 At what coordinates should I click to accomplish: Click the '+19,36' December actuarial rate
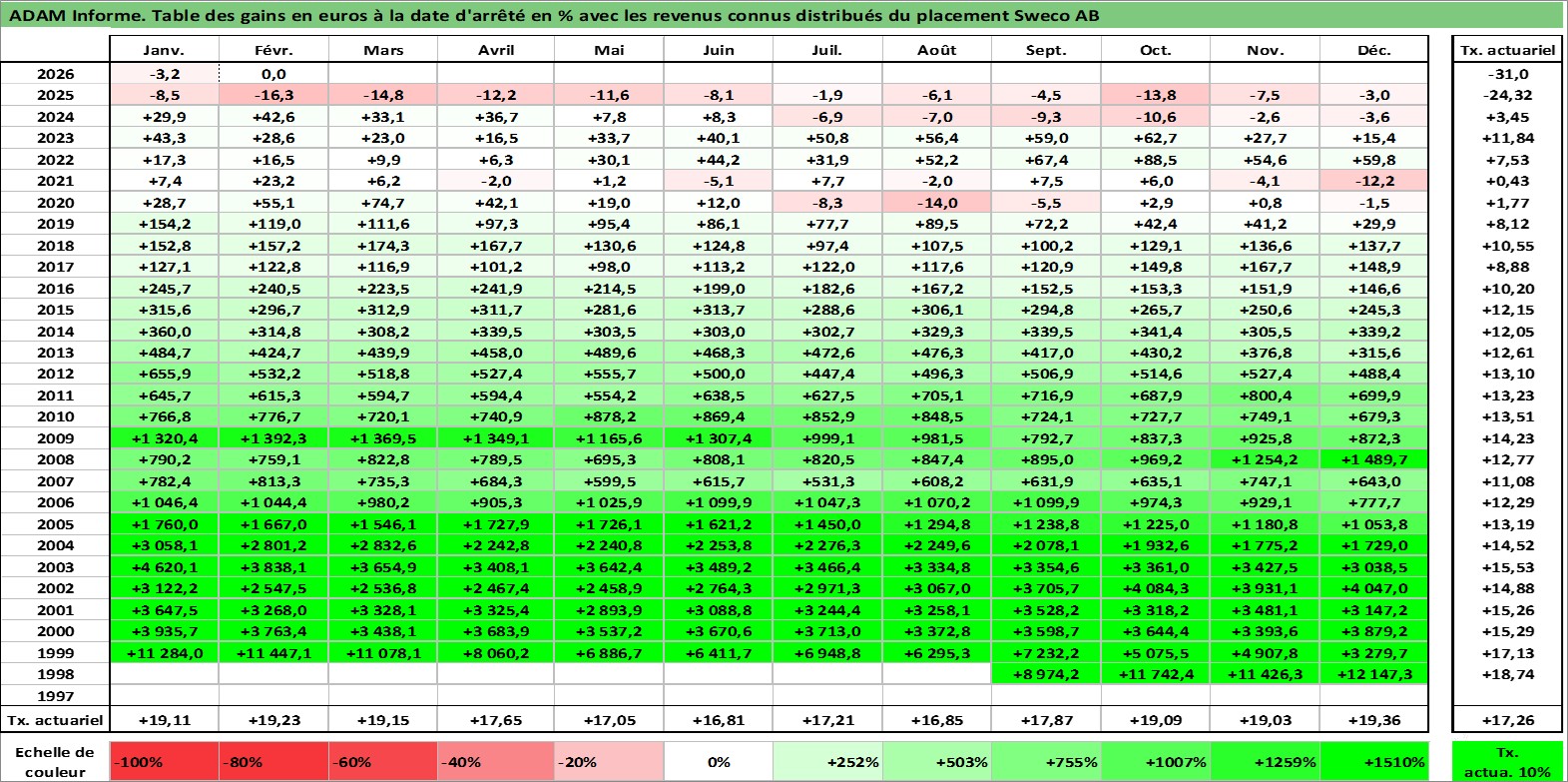pos(1374,719)
